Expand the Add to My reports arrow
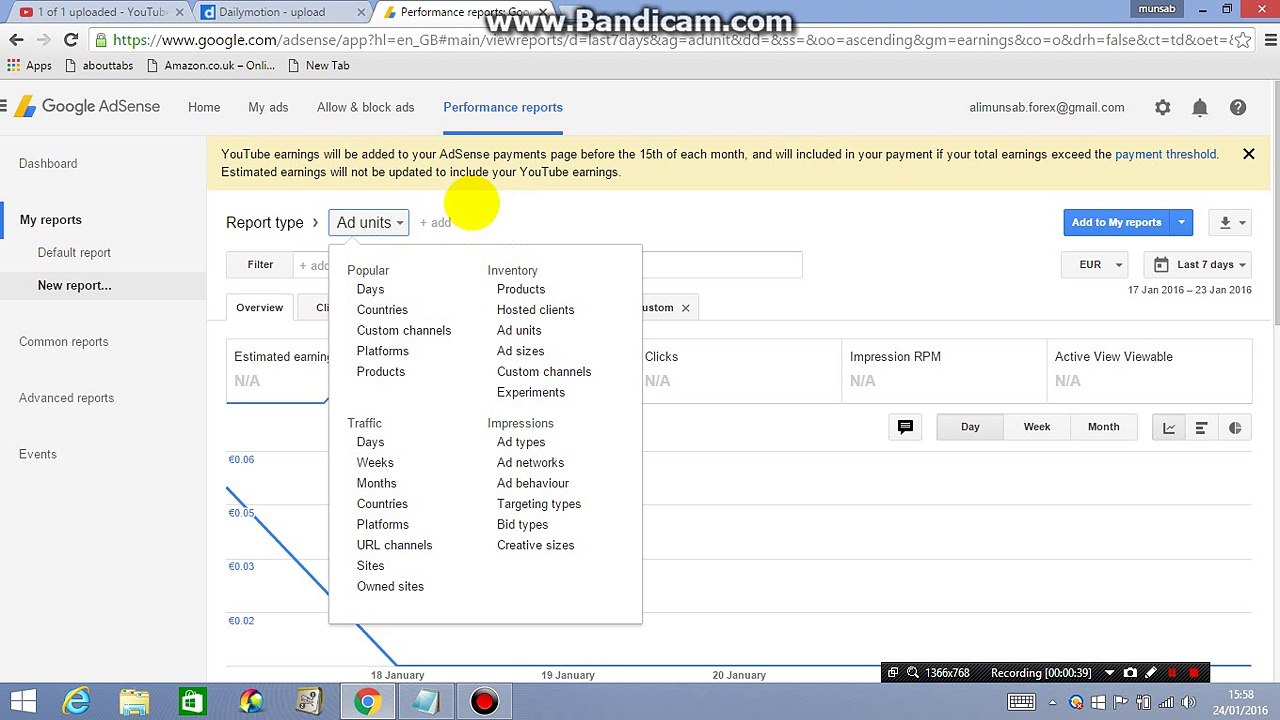 1181,223
